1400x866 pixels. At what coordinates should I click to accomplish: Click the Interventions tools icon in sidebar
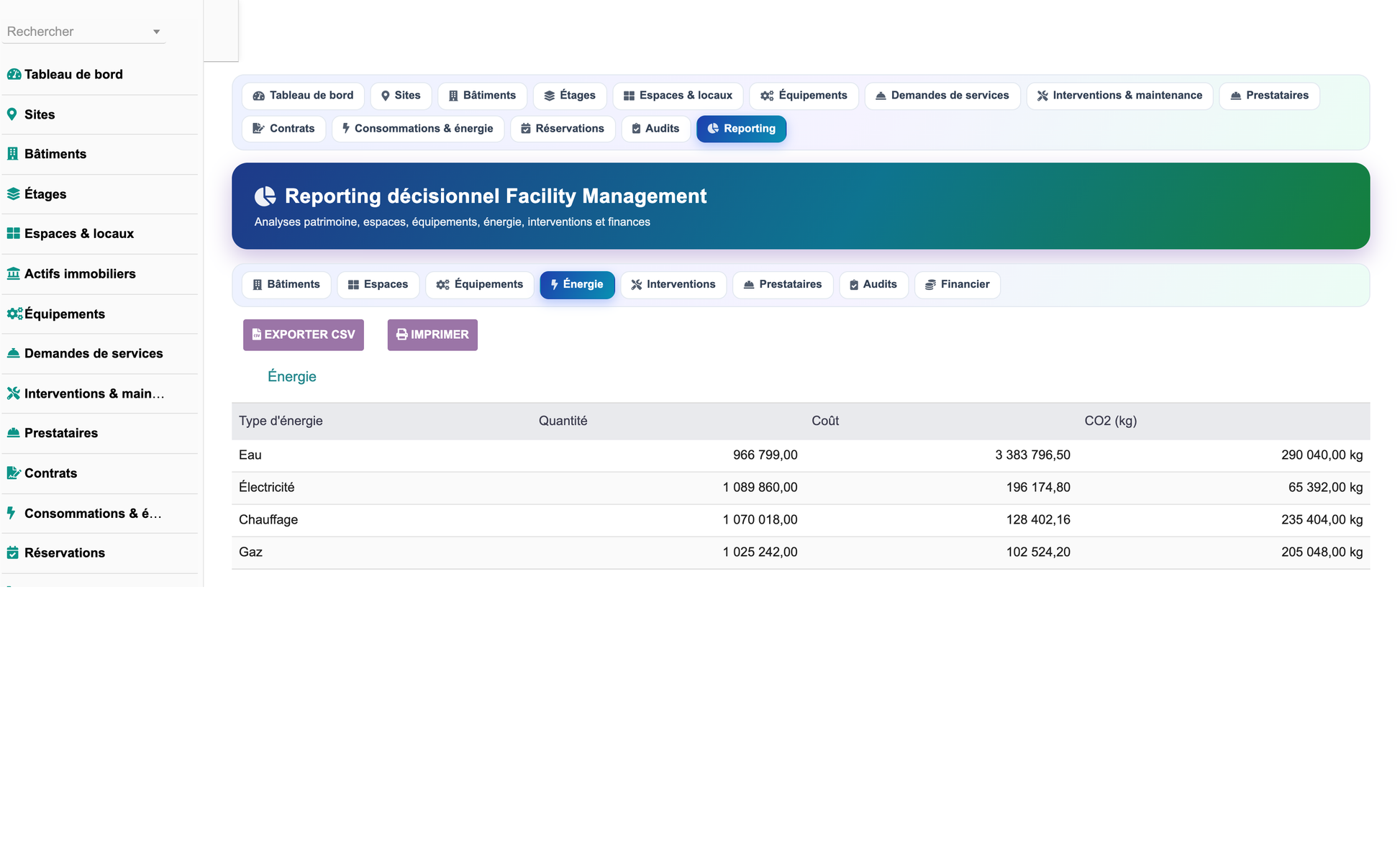13,393
